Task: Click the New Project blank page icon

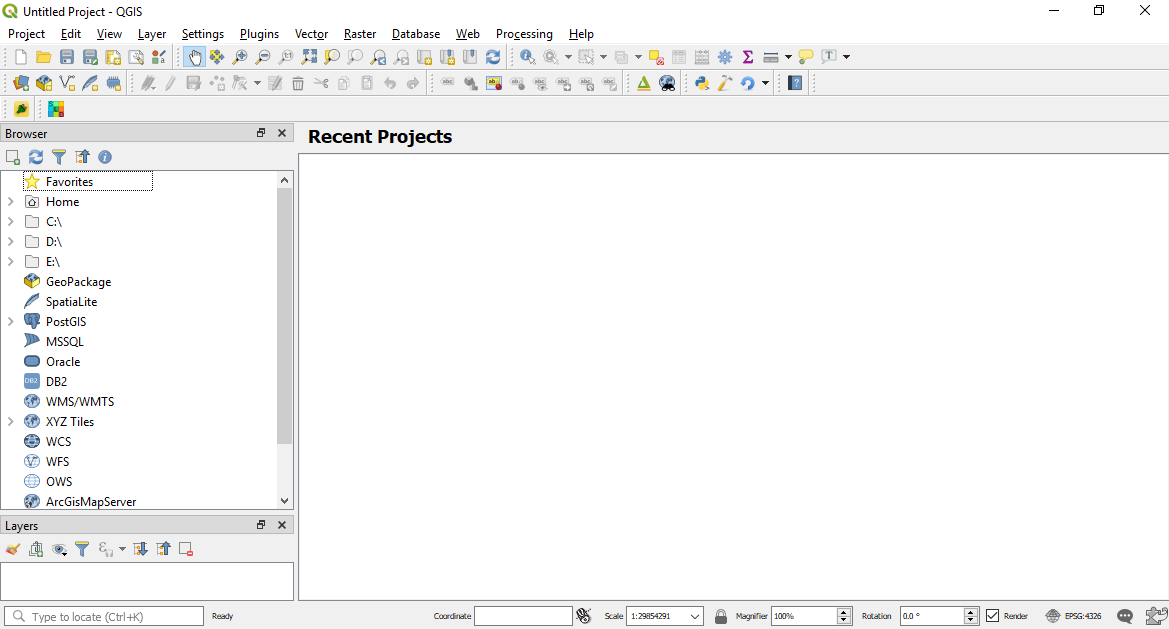Action: tap(20, 57)
